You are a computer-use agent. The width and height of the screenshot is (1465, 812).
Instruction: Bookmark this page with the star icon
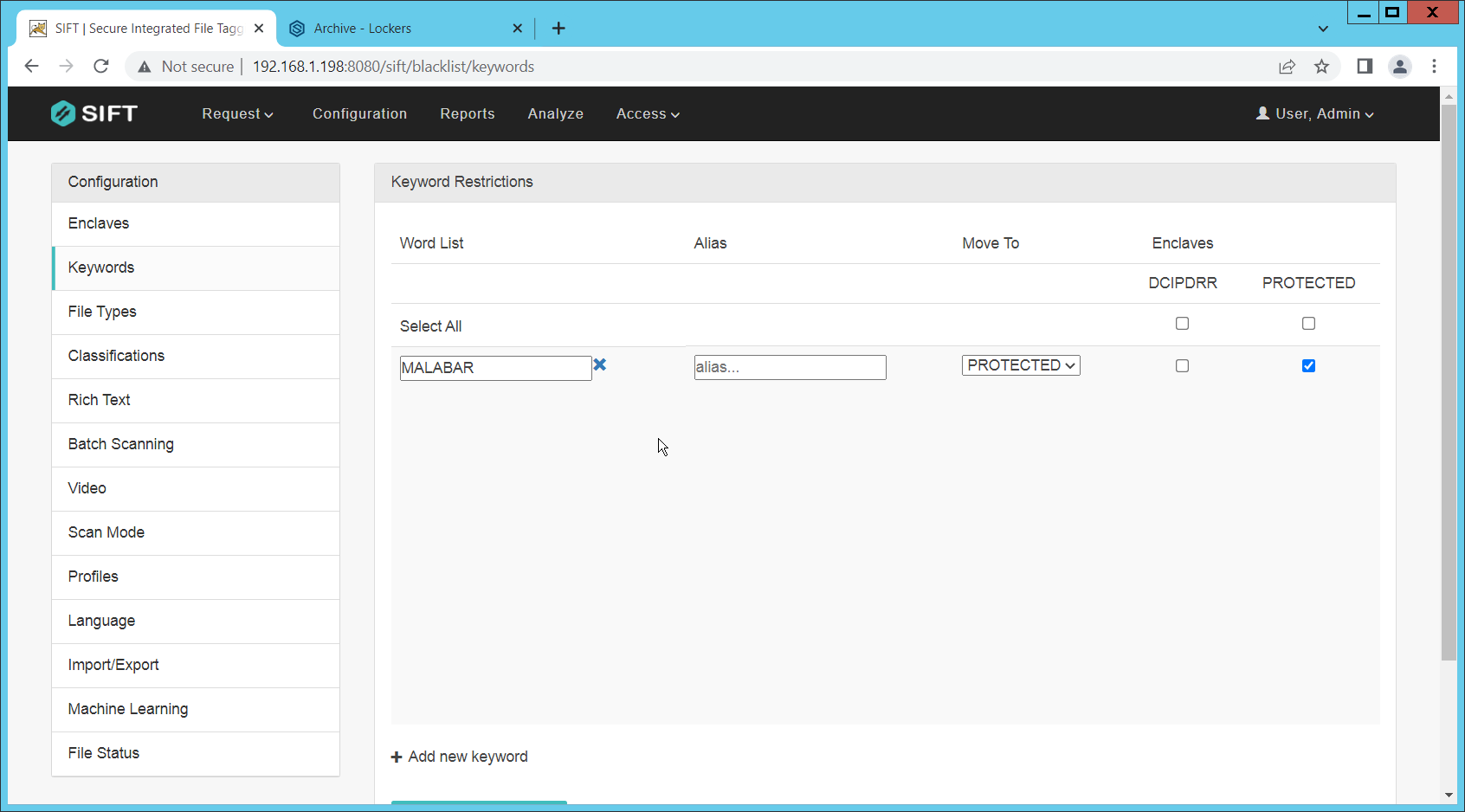click(x=1321, y=67)
